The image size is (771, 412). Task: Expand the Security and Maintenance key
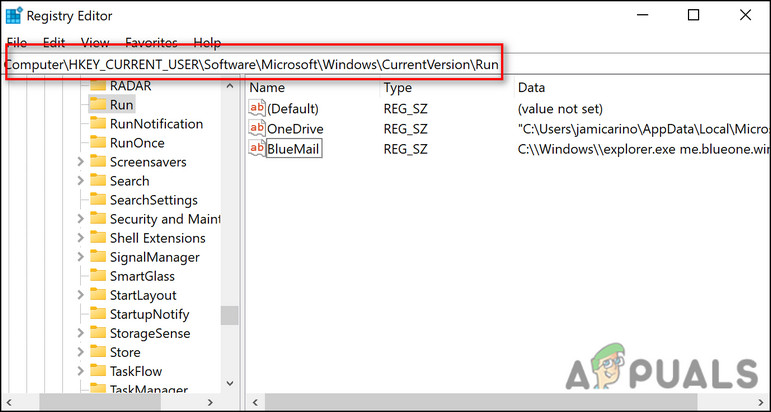[x=81, y=219]
